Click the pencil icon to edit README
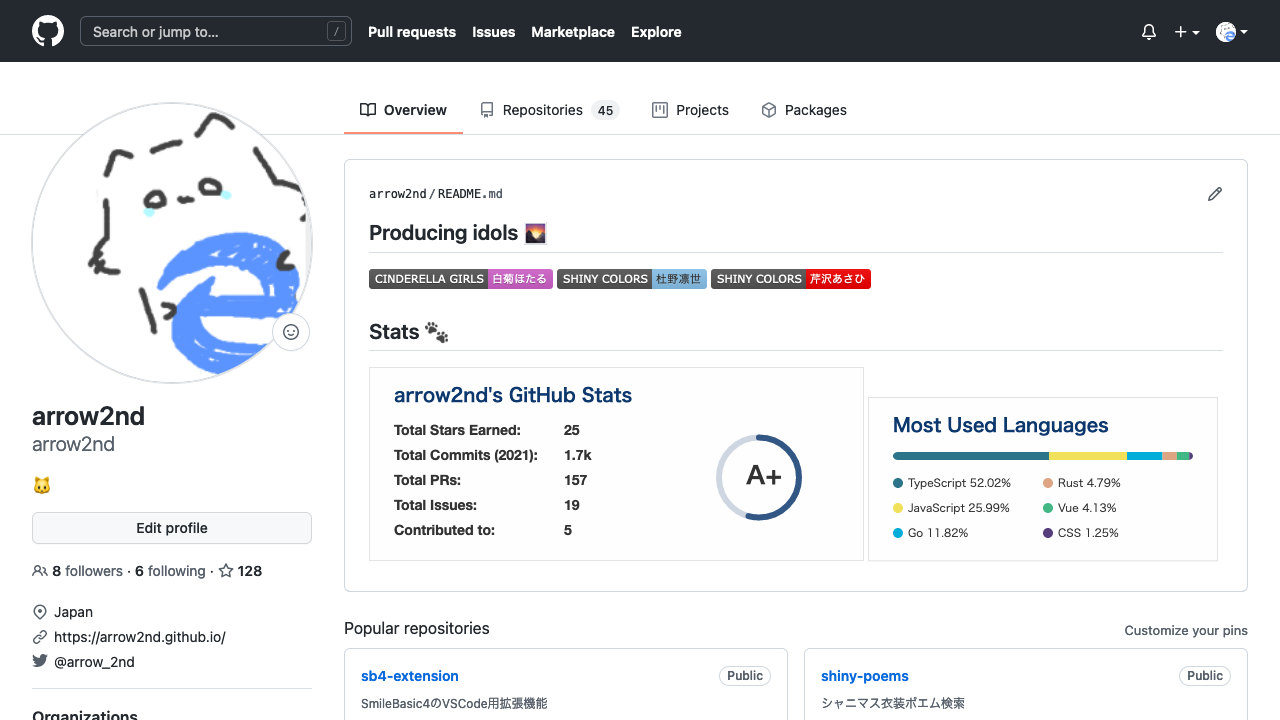The image size is (1280, 720). [x=1215, y=194]
